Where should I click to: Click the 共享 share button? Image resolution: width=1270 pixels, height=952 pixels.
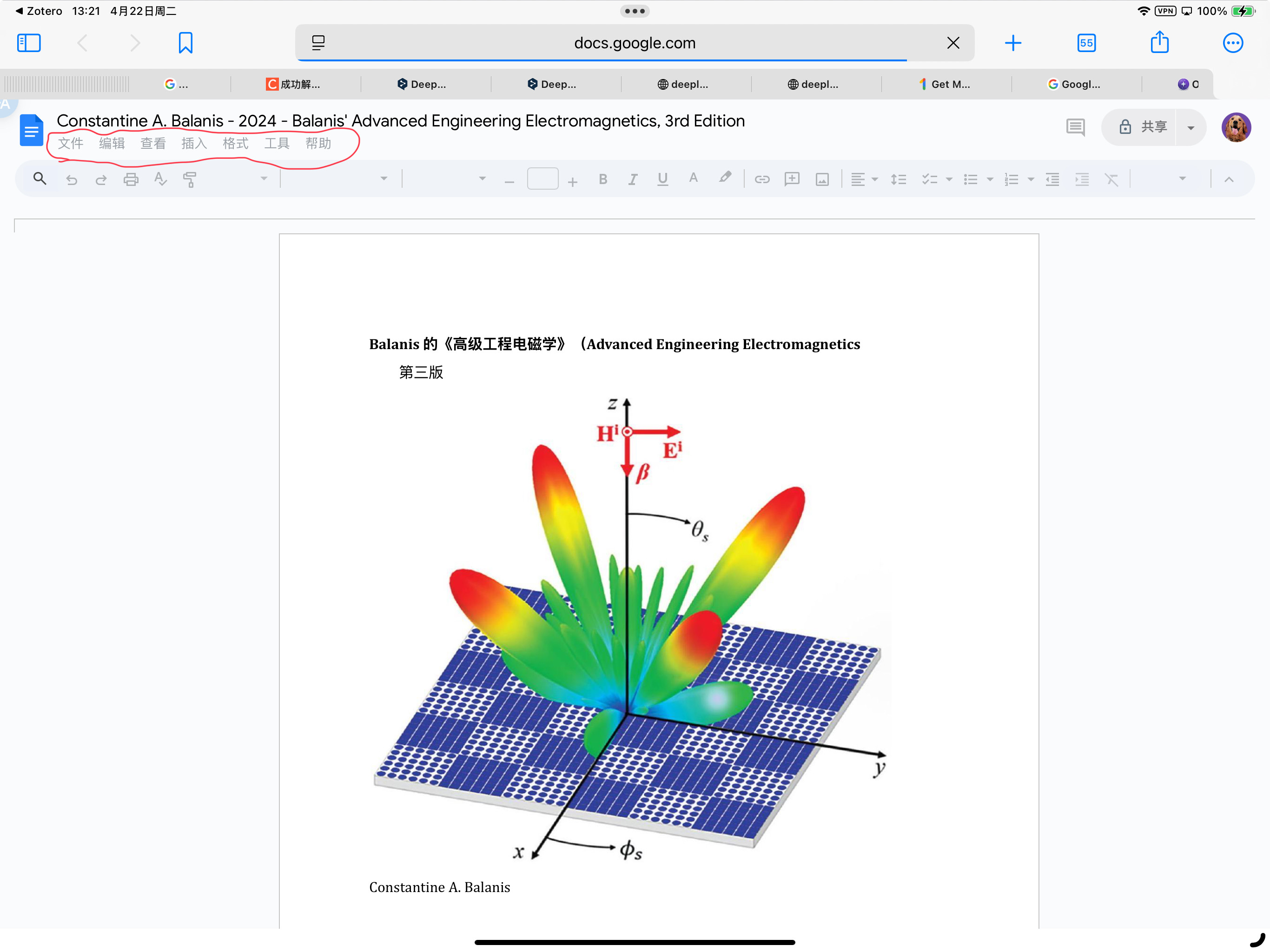tap(1143, 127)
